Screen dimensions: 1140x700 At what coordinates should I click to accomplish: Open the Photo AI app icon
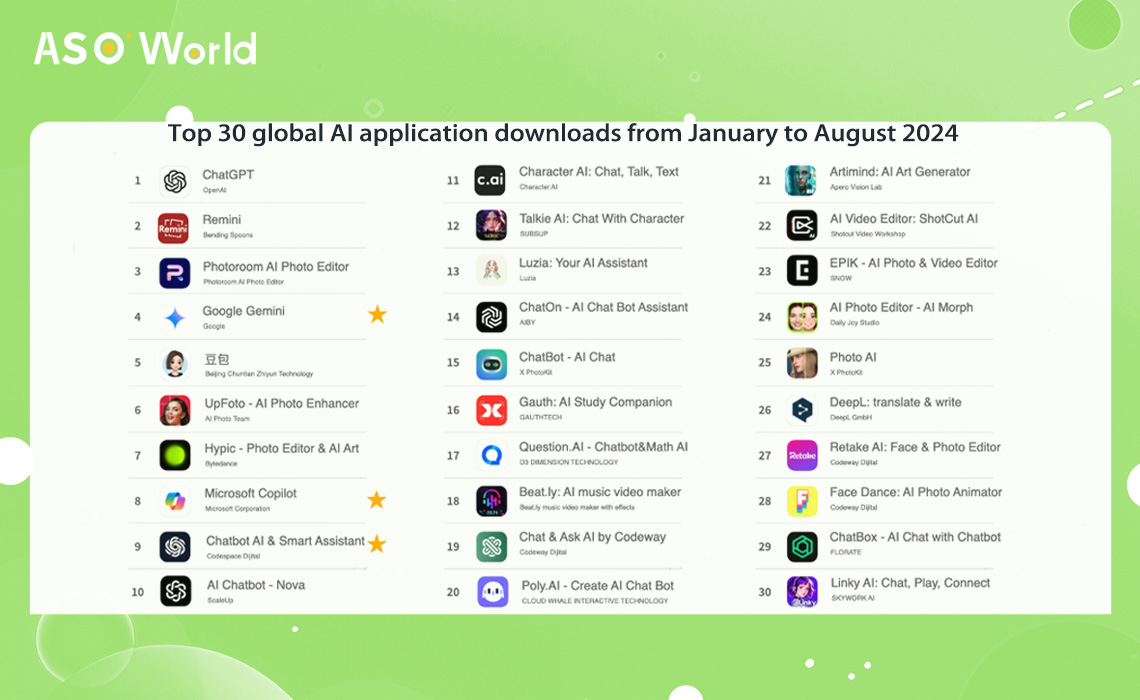[801, 363]
